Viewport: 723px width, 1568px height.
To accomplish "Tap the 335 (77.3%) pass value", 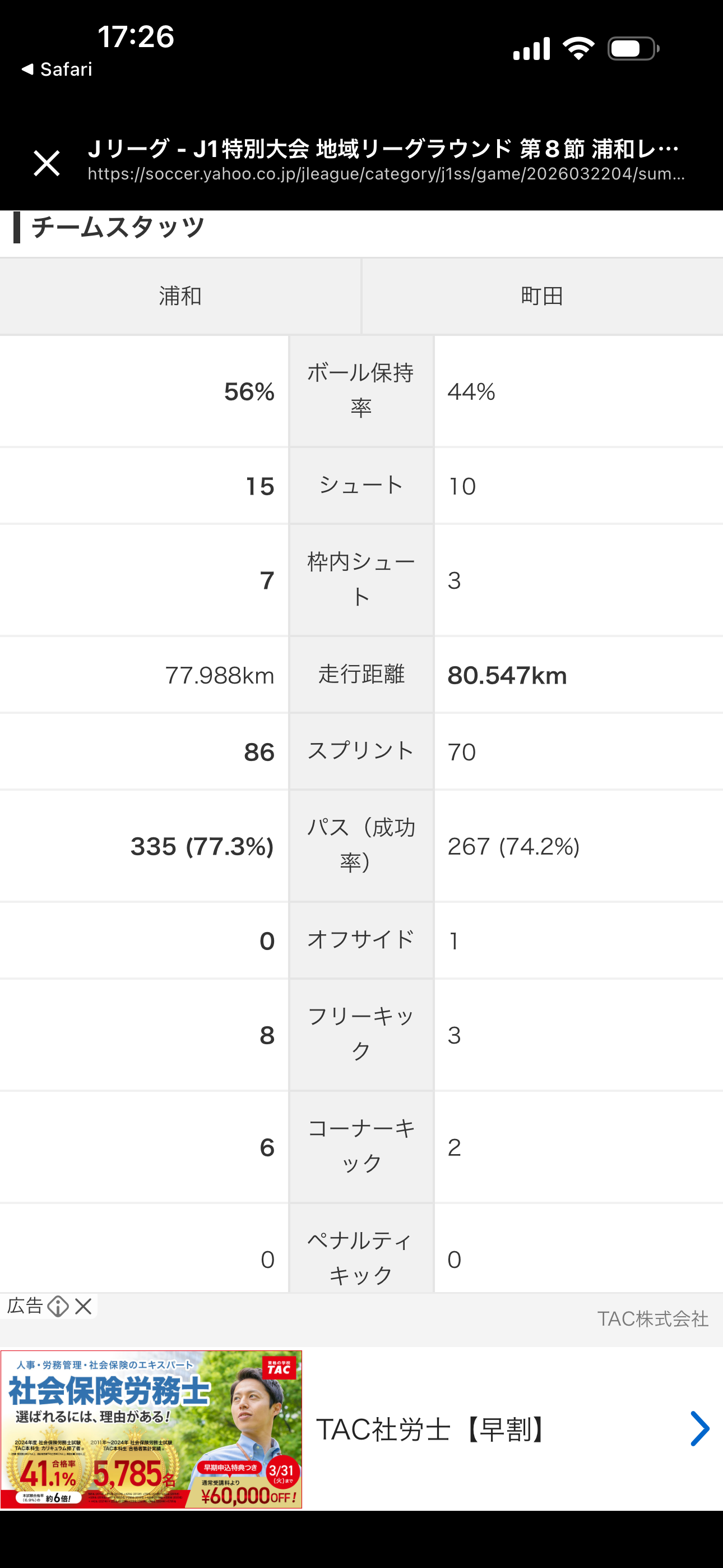I will [x=202, y=846].
